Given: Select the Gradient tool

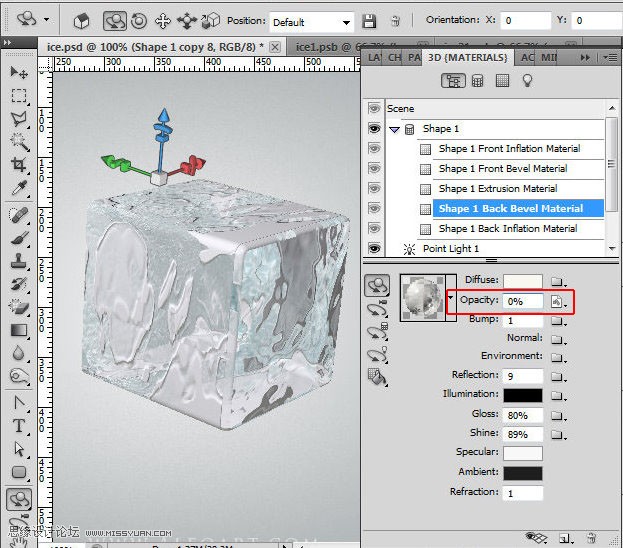Looking at the screenshot, I should pyautogui.click(x=19, y=330).
